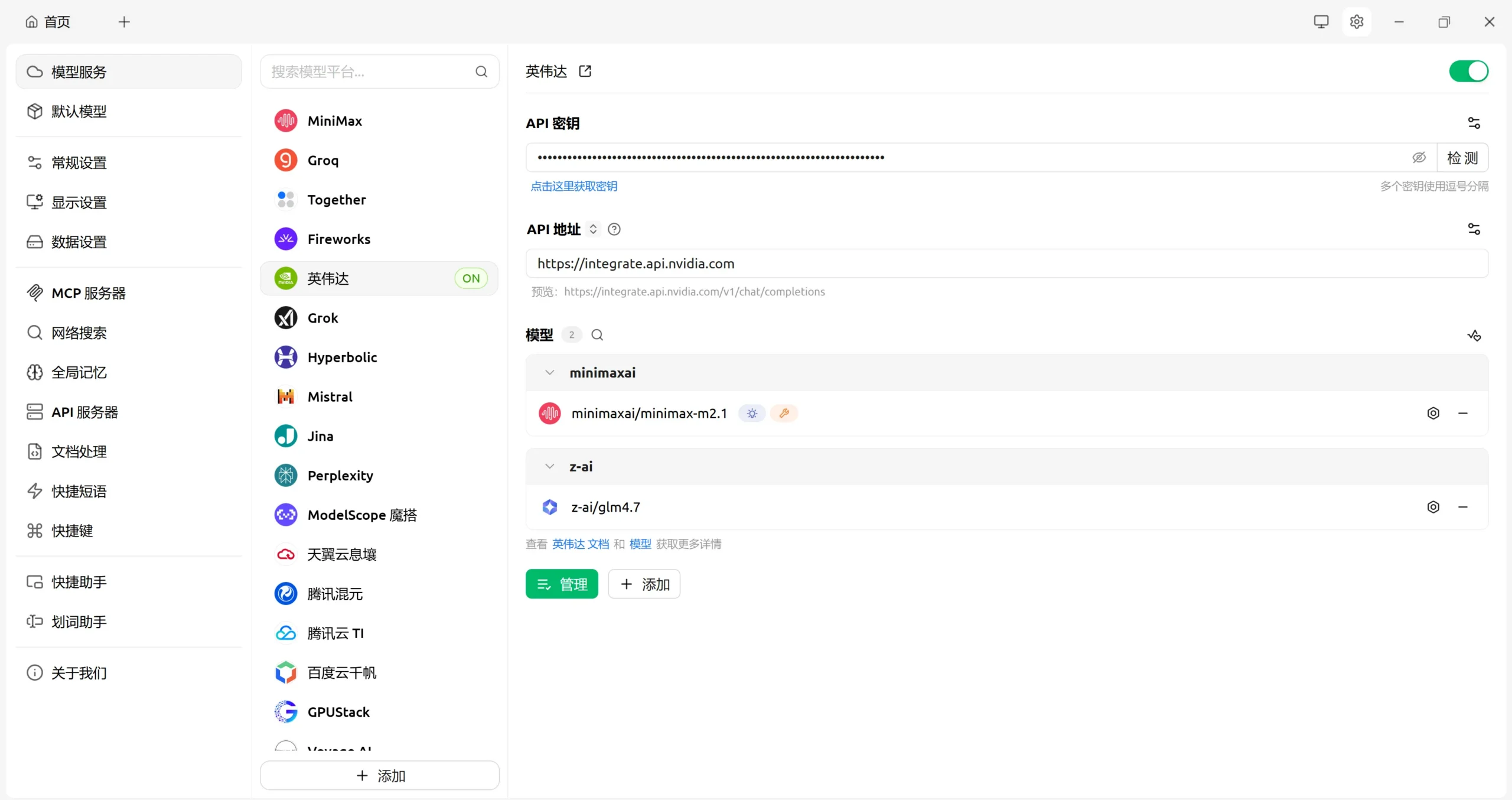Open 点击这里获取密钥 link
This screenshot has width=1512, height=800.
coord(573,186)
